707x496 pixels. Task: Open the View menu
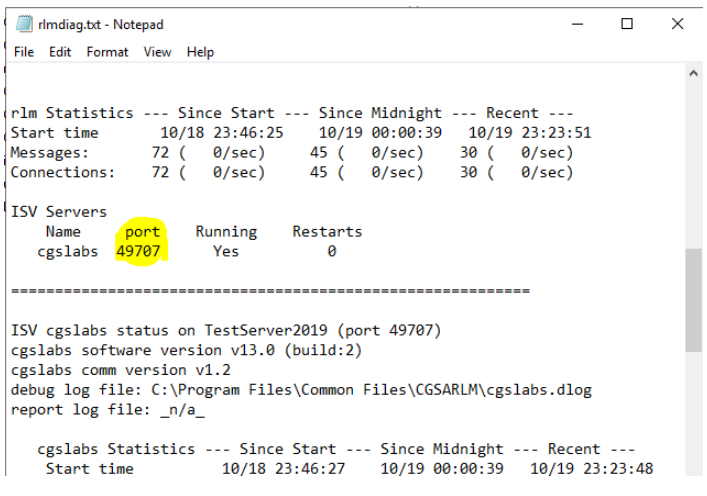pyautogui.click(x=157, y=52)
